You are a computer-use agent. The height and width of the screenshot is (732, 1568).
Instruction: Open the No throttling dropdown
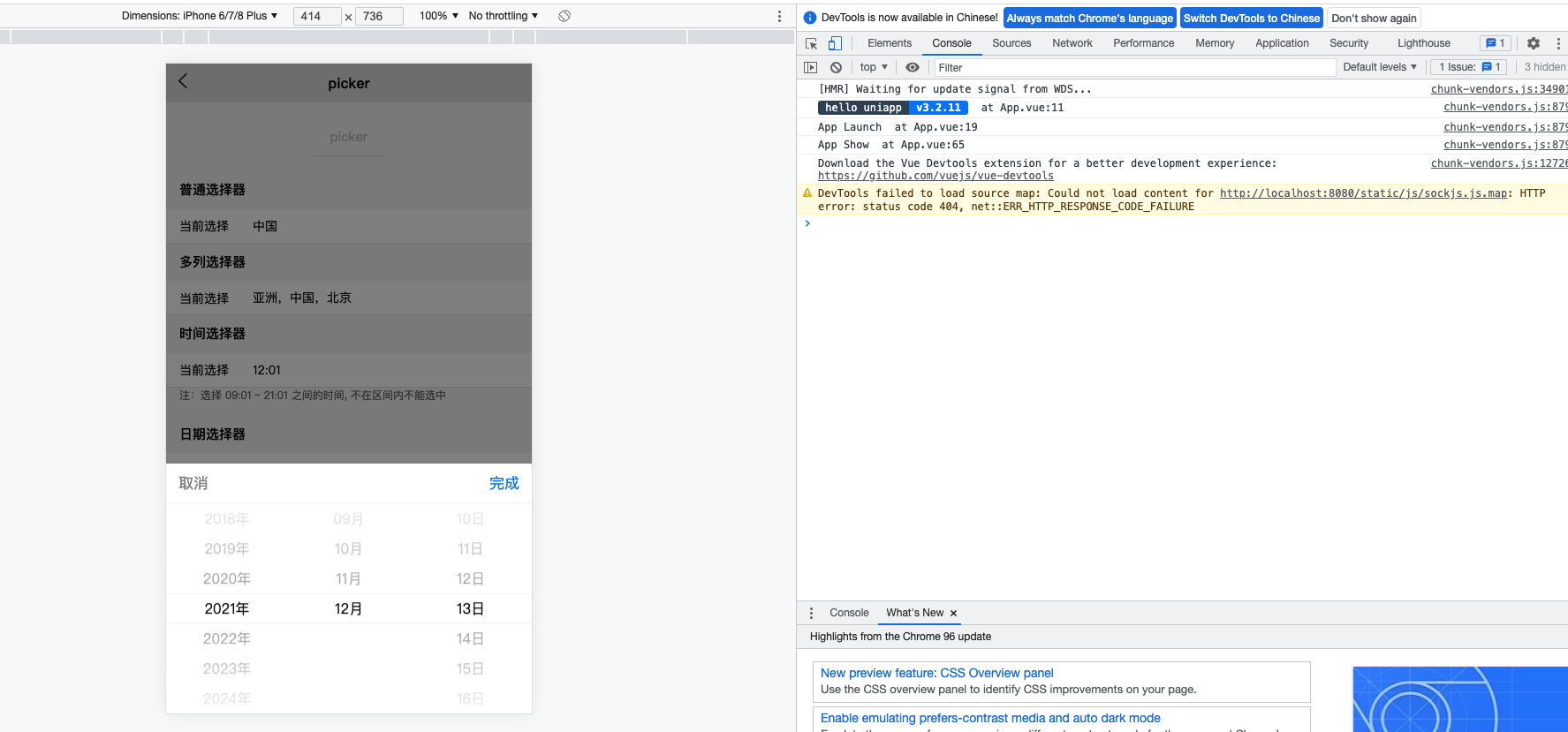(x=503, y=16)
